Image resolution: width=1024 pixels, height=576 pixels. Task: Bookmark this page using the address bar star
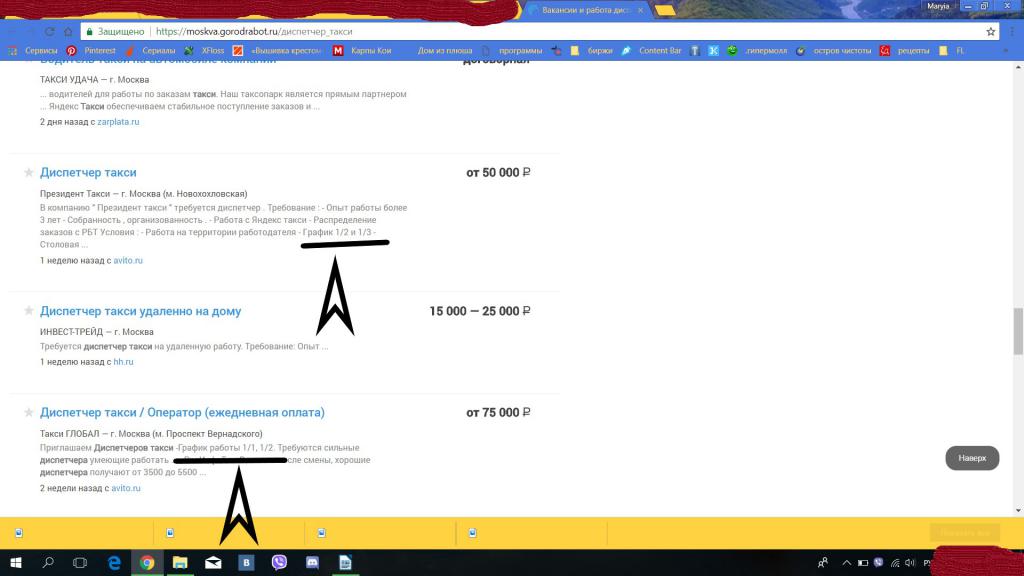pos(990,31)
